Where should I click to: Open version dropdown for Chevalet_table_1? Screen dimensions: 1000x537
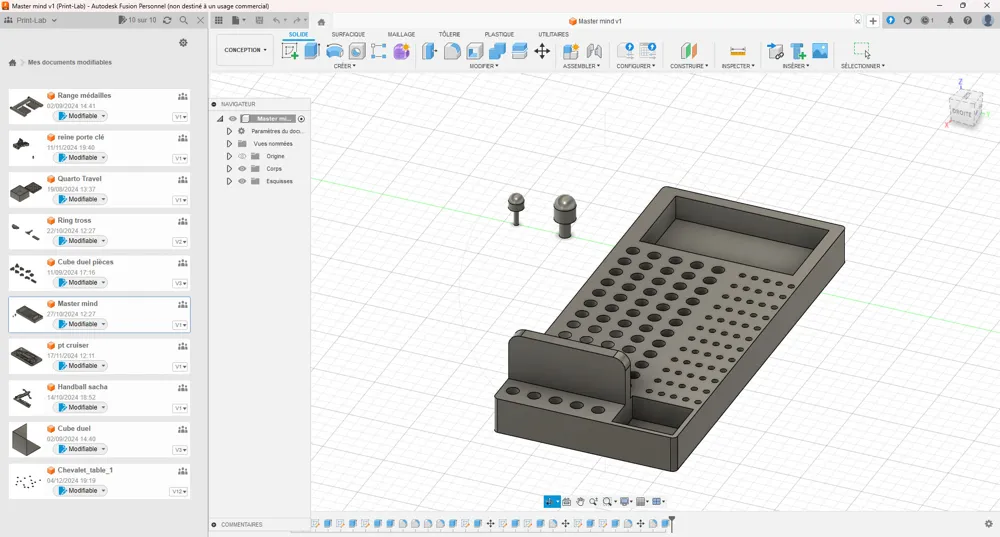pyautogui.click(x=179, y=492)
